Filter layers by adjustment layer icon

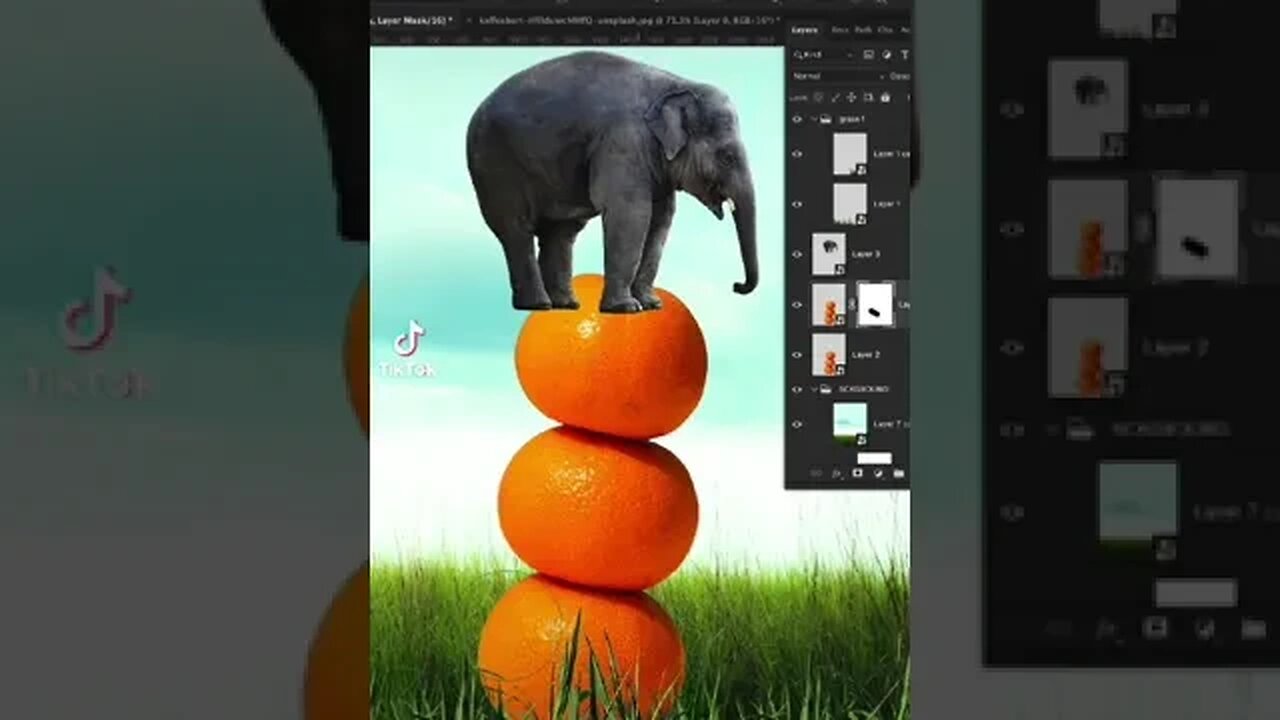coord(886,54)
